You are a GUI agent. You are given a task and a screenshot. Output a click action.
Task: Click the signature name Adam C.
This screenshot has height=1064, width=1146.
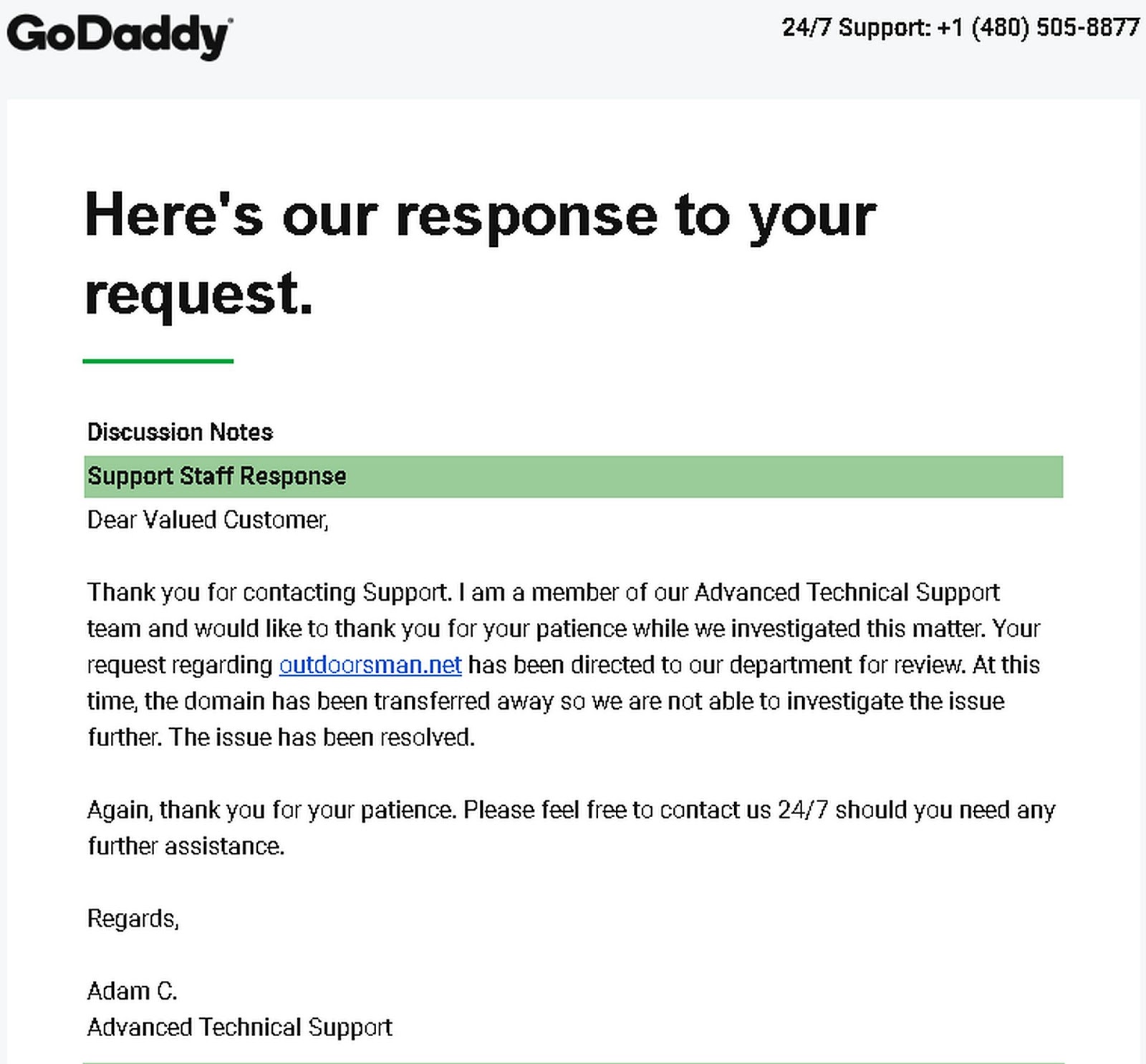[132, 991]
